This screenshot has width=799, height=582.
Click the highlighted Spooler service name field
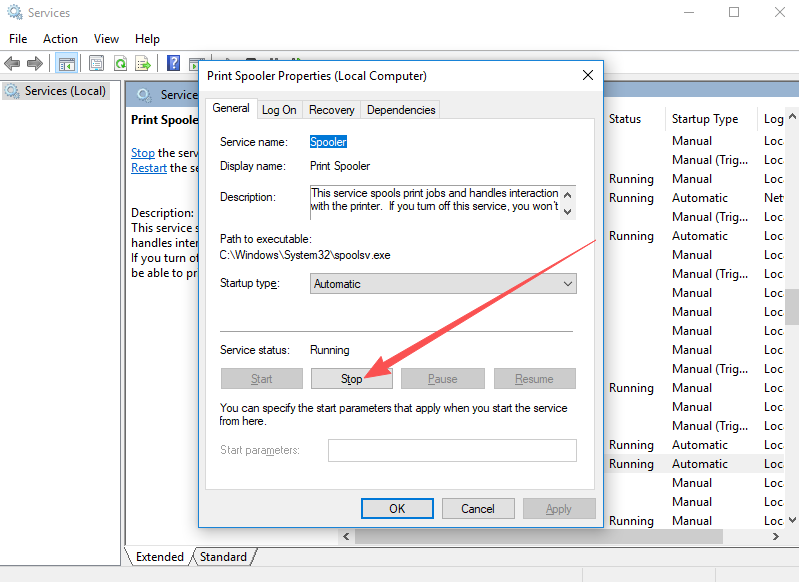(328, 142)
